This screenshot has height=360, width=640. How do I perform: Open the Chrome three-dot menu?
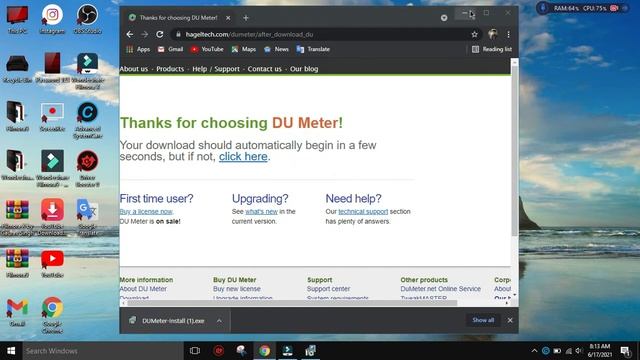click(508, 35)
